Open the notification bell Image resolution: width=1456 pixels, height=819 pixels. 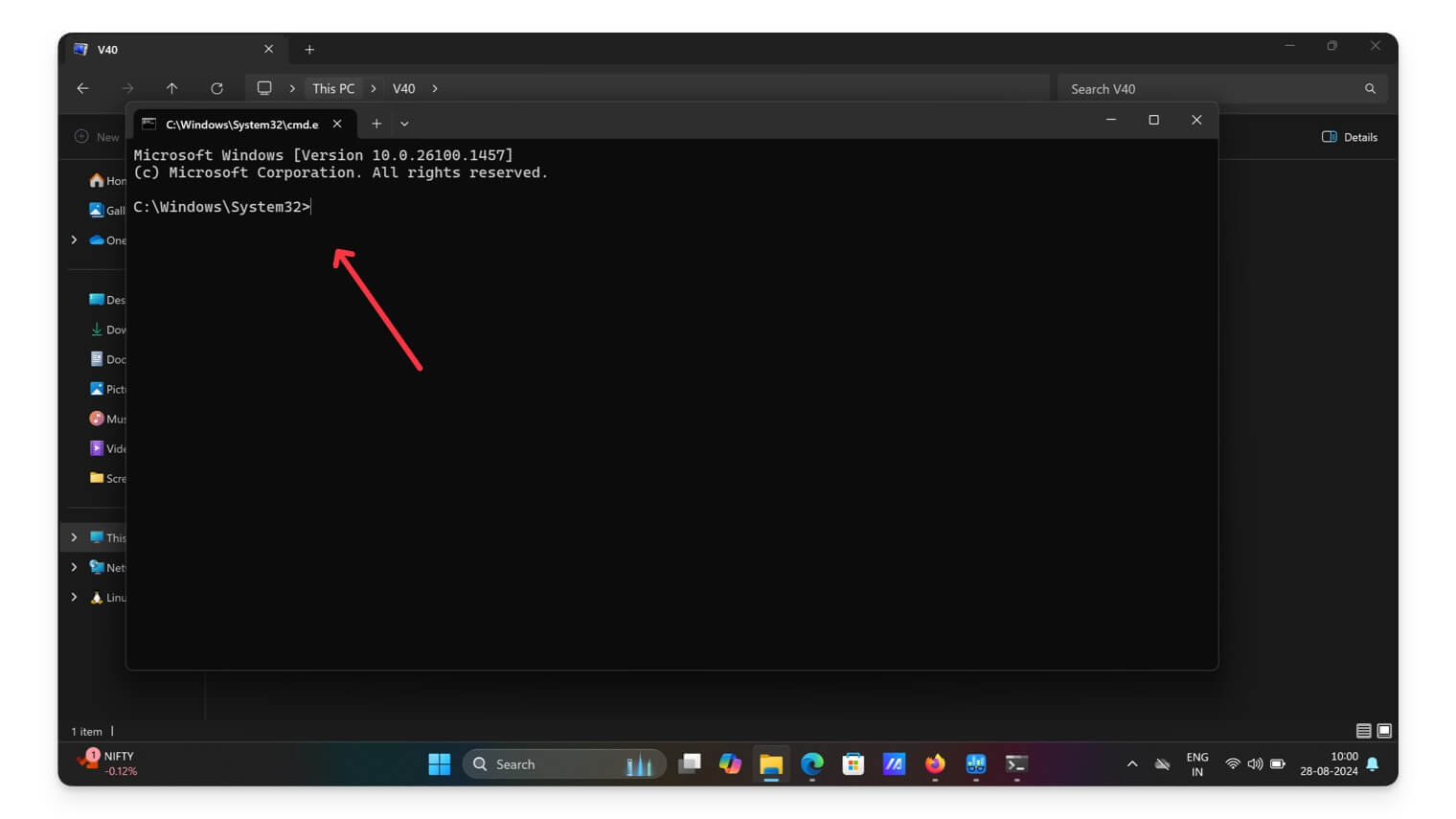1373,763
